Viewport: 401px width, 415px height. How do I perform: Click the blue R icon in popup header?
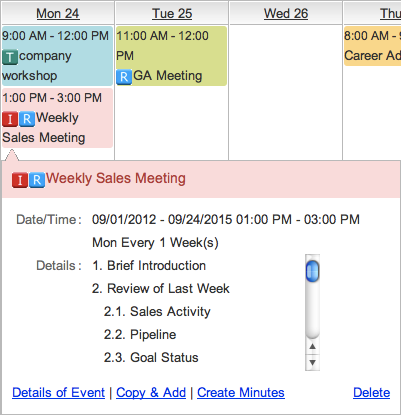tap(37, 180)
